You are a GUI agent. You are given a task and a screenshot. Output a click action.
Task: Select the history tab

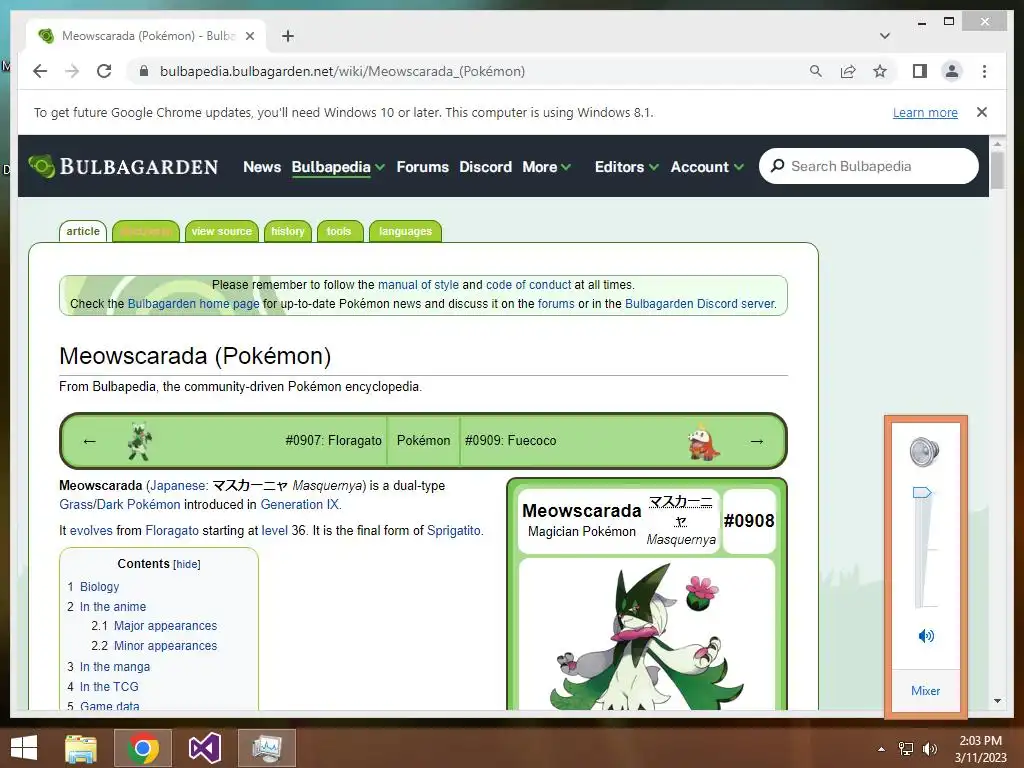pos(287,231)
